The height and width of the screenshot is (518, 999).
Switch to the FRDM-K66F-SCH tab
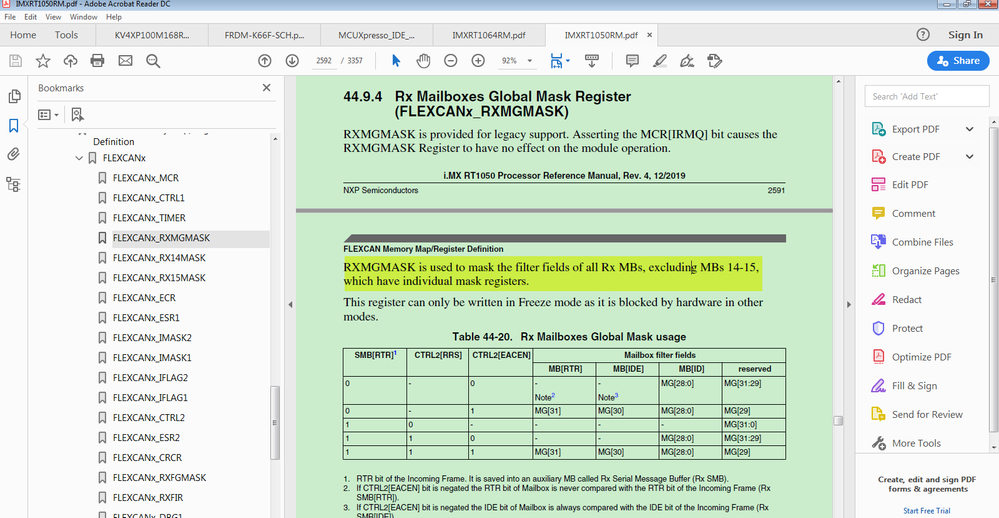pyautogui.click(x=264, y=35)
